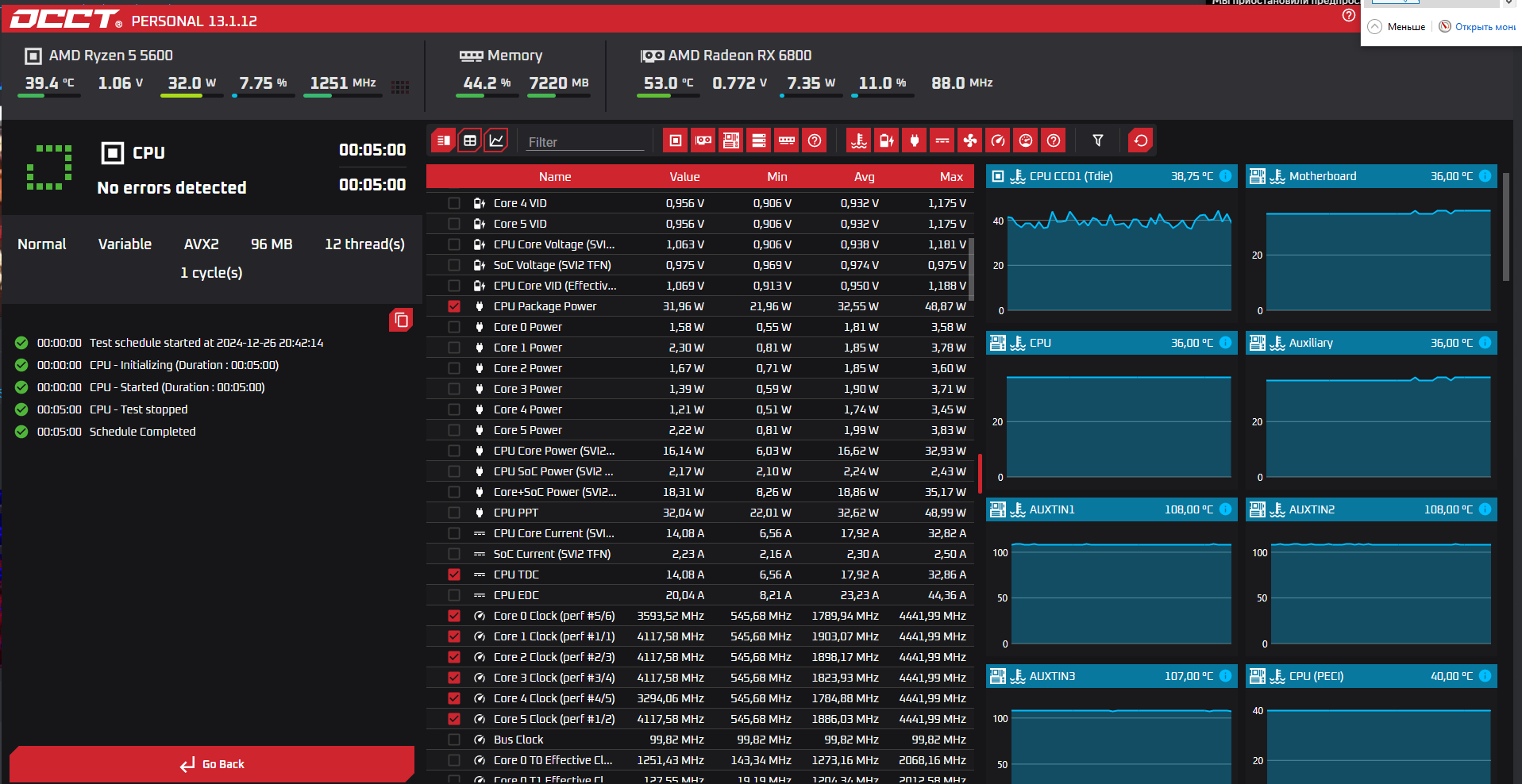Select the 'Schedule Completed' log entry
Screen dimensions: 1522x784
(142, 432)
